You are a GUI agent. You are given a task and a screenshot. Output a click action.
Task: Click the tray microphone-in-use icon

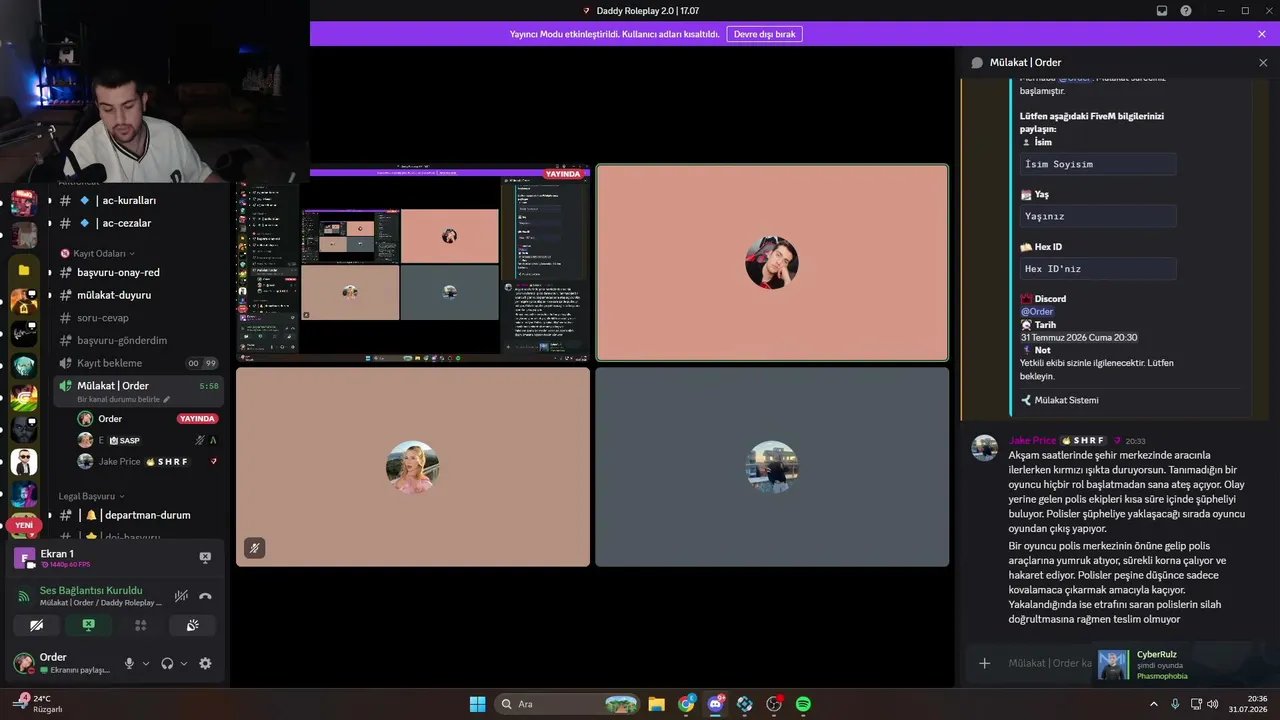coord(1175,704)
